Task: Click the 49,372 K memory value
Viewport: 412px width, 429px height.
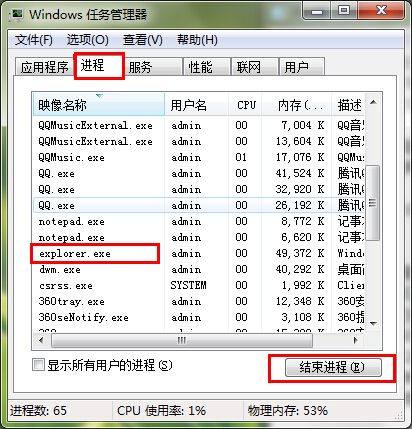Action: click(300, 253)
